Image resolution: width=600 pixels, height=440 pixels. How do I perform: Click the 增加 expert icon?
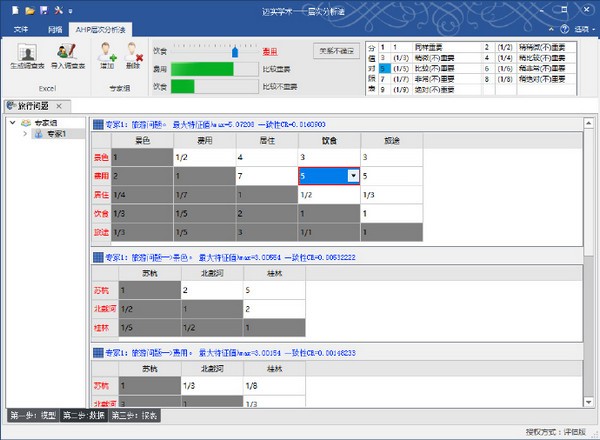point(107,52)
